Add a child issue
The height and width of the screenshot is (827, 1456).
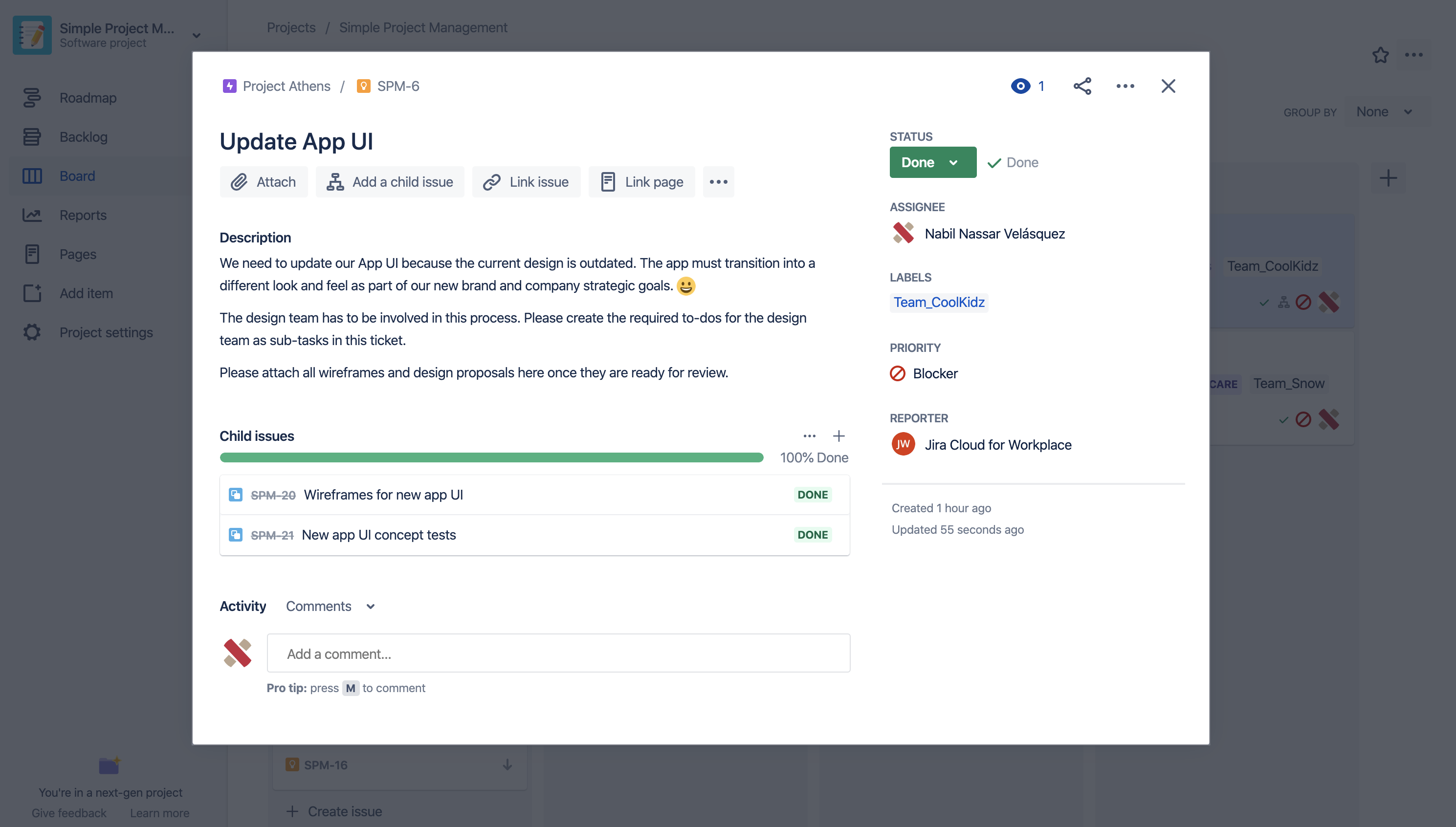(x=390, y=182)
